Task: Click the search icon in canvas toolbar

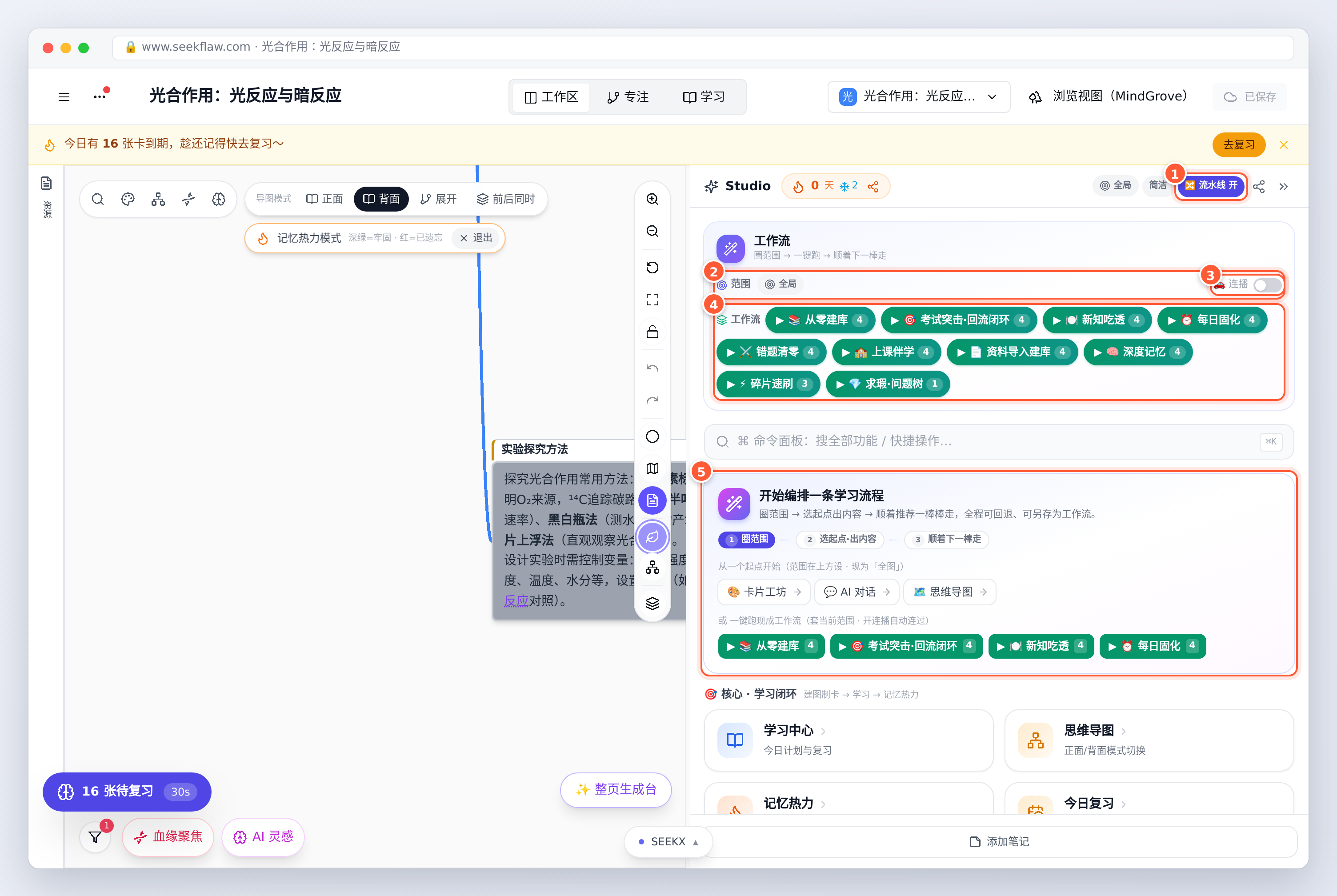Action: pos(98,199)
